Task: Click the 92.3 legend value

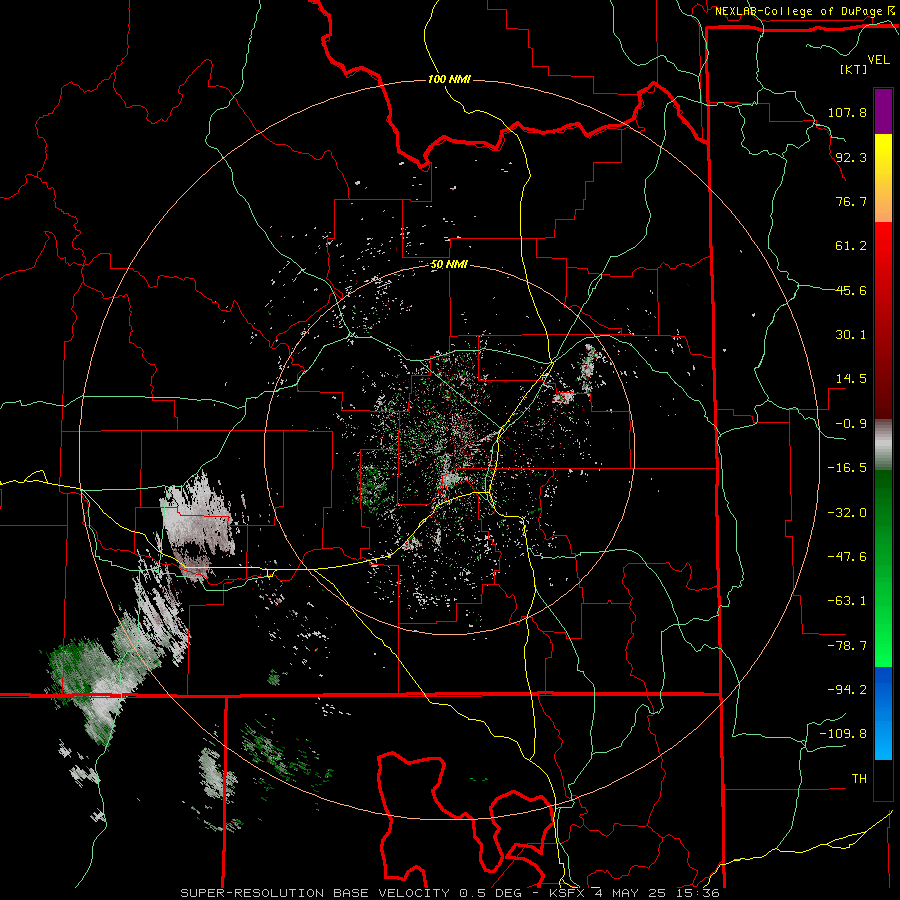Action: [851, 157]
